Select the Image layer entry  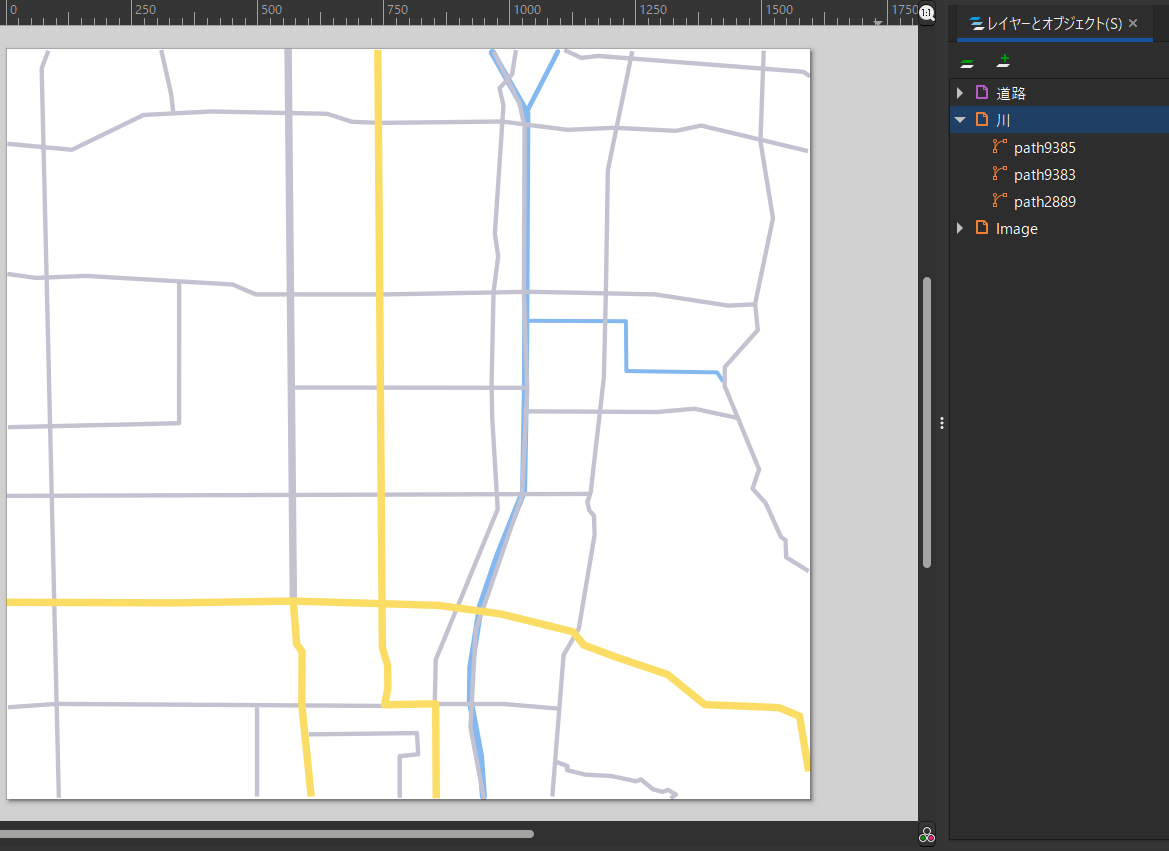(1018, 228)
